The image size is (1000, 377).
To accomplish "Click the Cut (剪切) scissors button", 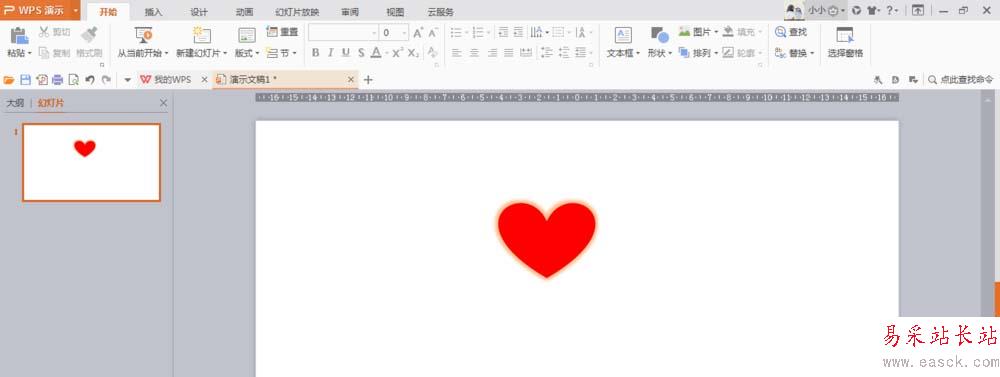I will tap(55, 32).
